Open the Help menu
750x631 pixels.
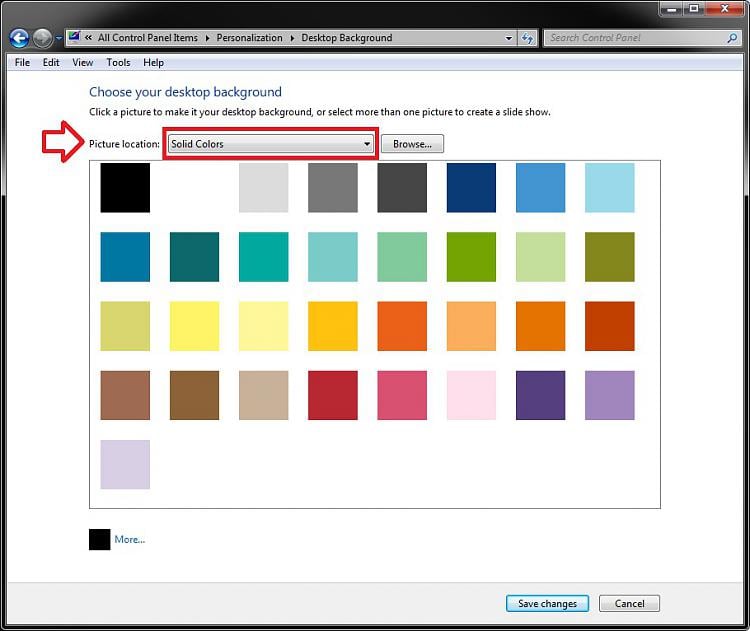click(153, 63)
